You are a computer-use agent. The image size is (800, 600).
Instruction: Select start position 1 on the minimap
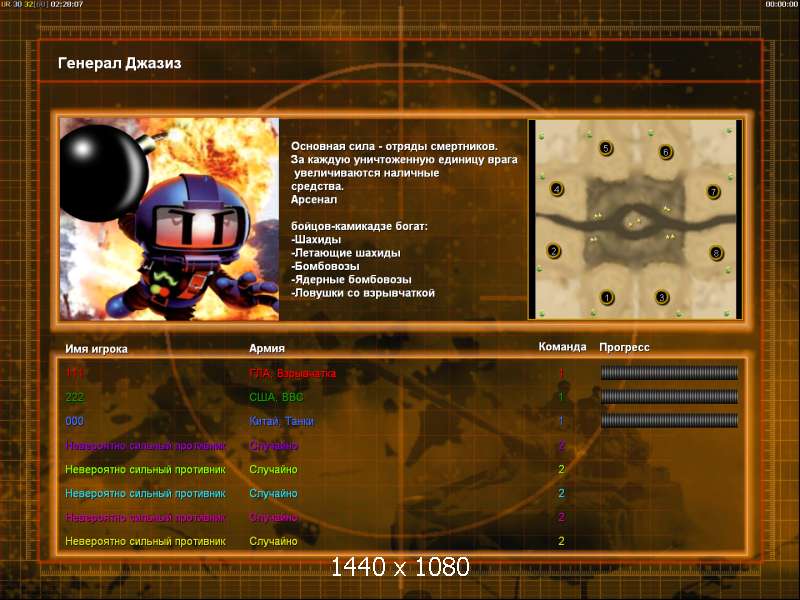[607, 297]
